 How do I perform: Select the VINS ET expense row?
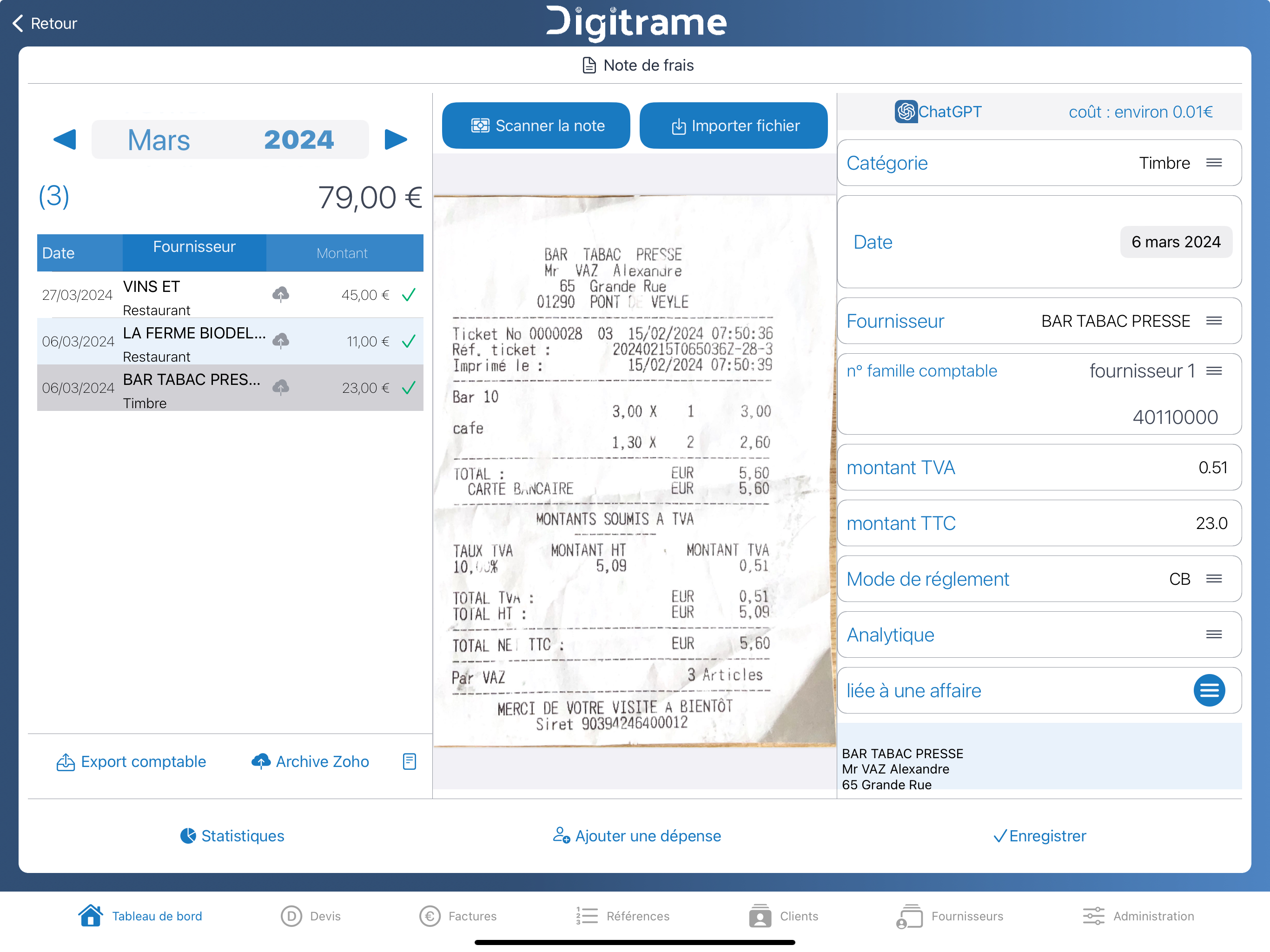tap(230, 295)
